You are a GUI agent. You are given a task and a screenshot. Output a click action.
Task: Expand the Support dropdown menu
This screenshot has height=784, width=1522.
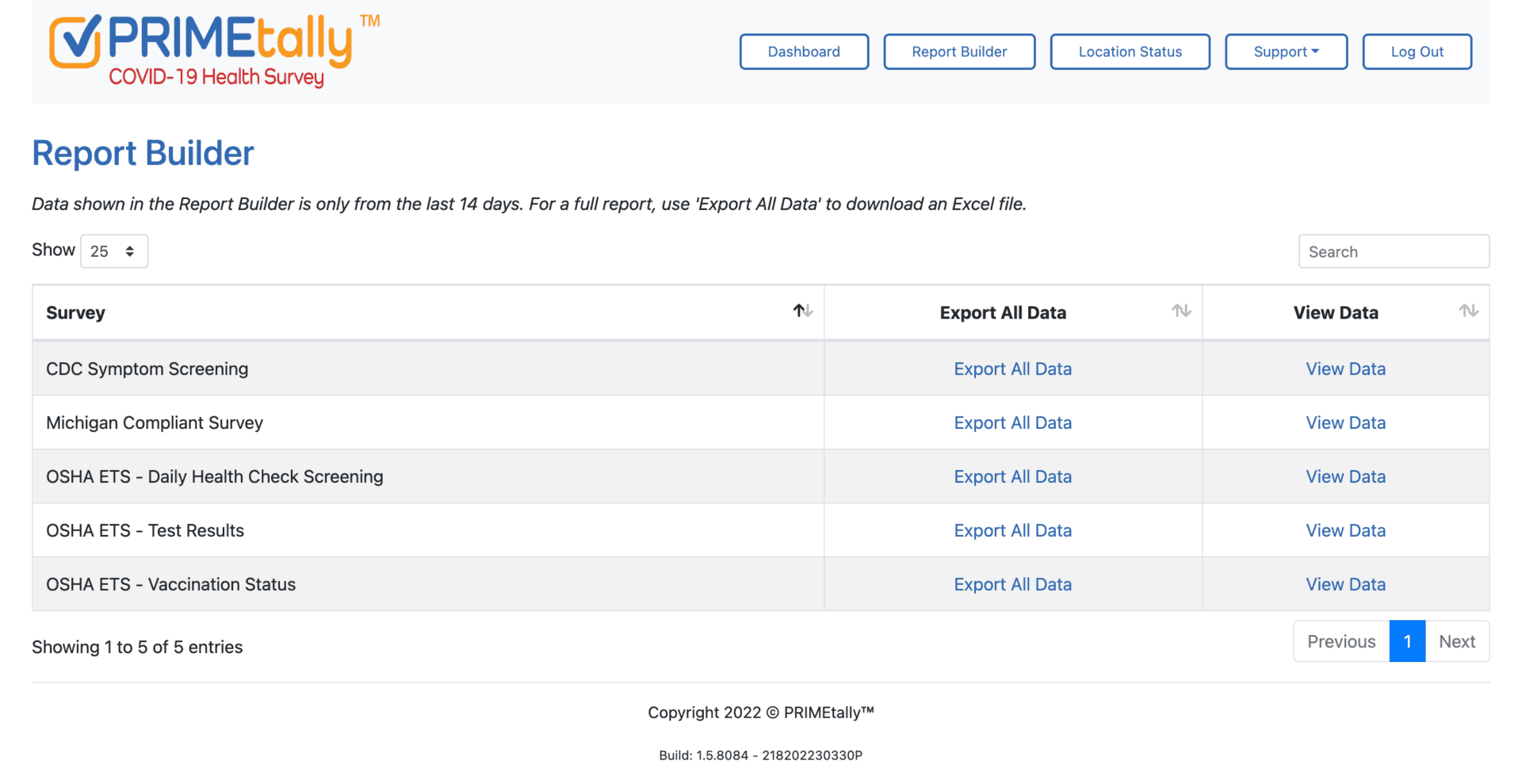coord(1286,52)
